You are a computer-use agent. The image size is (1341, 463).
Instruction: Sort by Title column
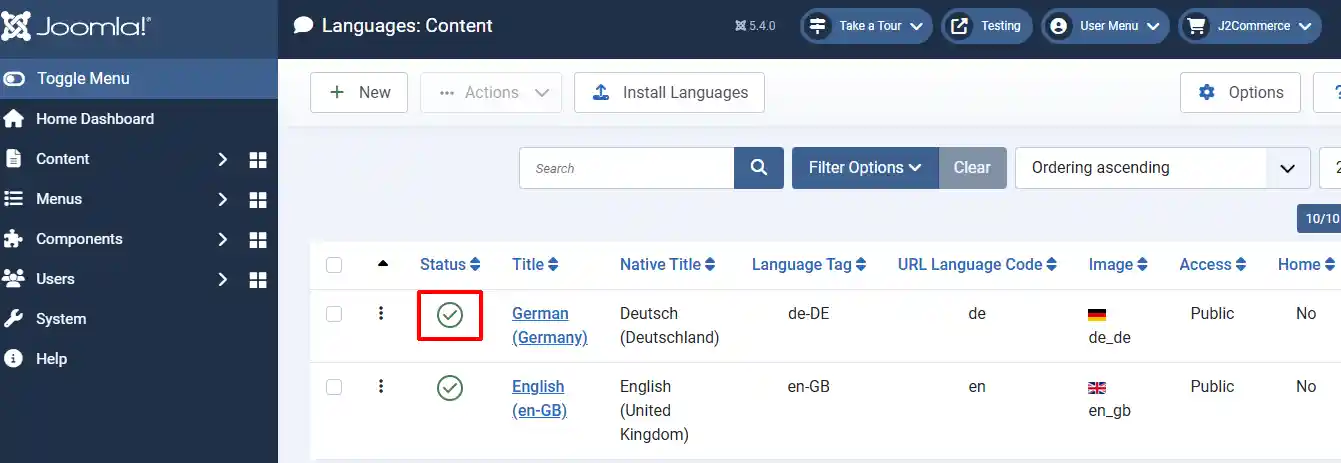535,265
